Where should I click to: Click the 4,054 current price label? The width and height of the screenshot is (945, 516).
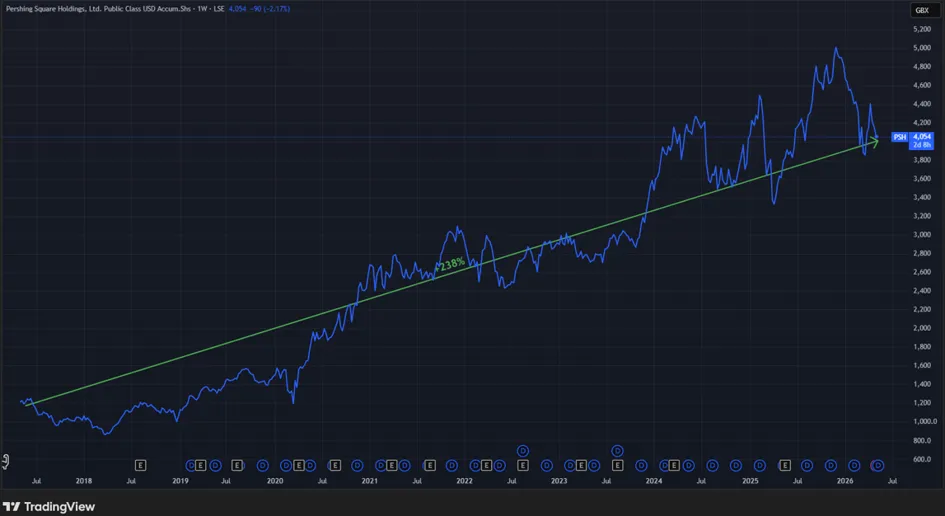click(x=921, y=137)
